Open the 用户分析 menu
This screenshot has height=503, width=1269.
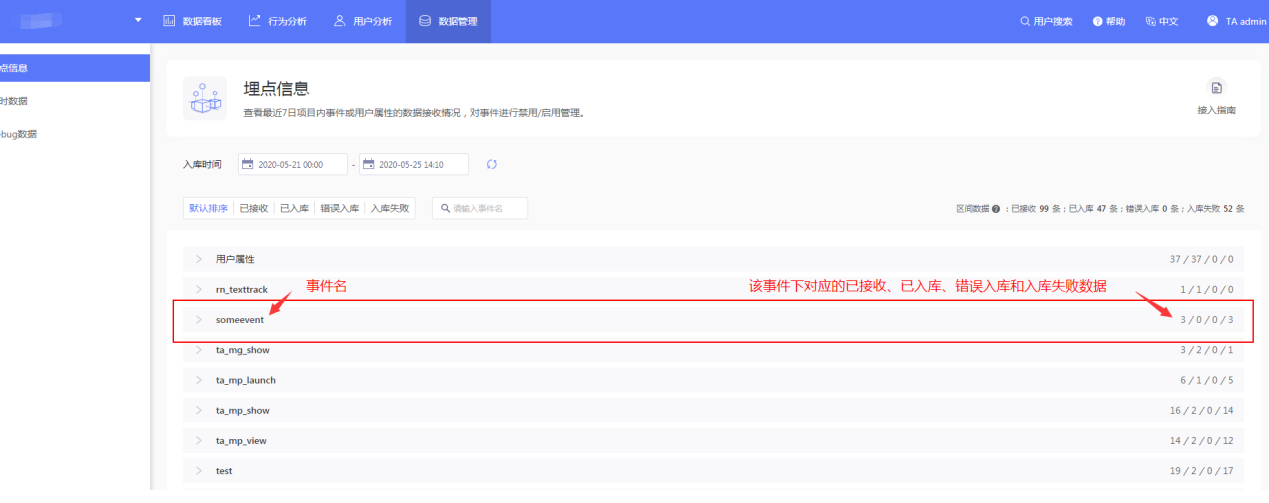(x=362, y=21)
